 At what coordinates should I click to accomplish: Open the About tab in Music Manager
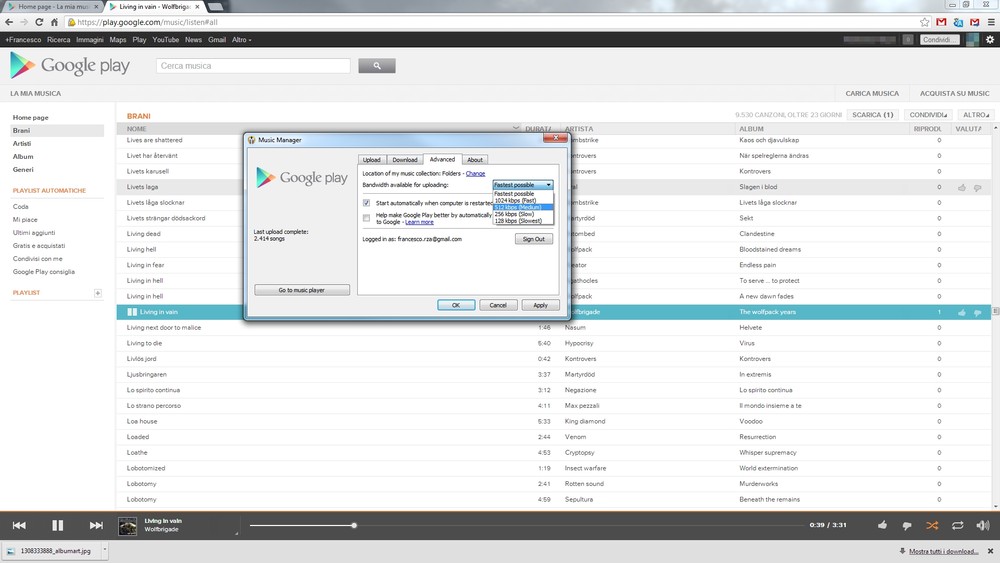click(475, 160)
